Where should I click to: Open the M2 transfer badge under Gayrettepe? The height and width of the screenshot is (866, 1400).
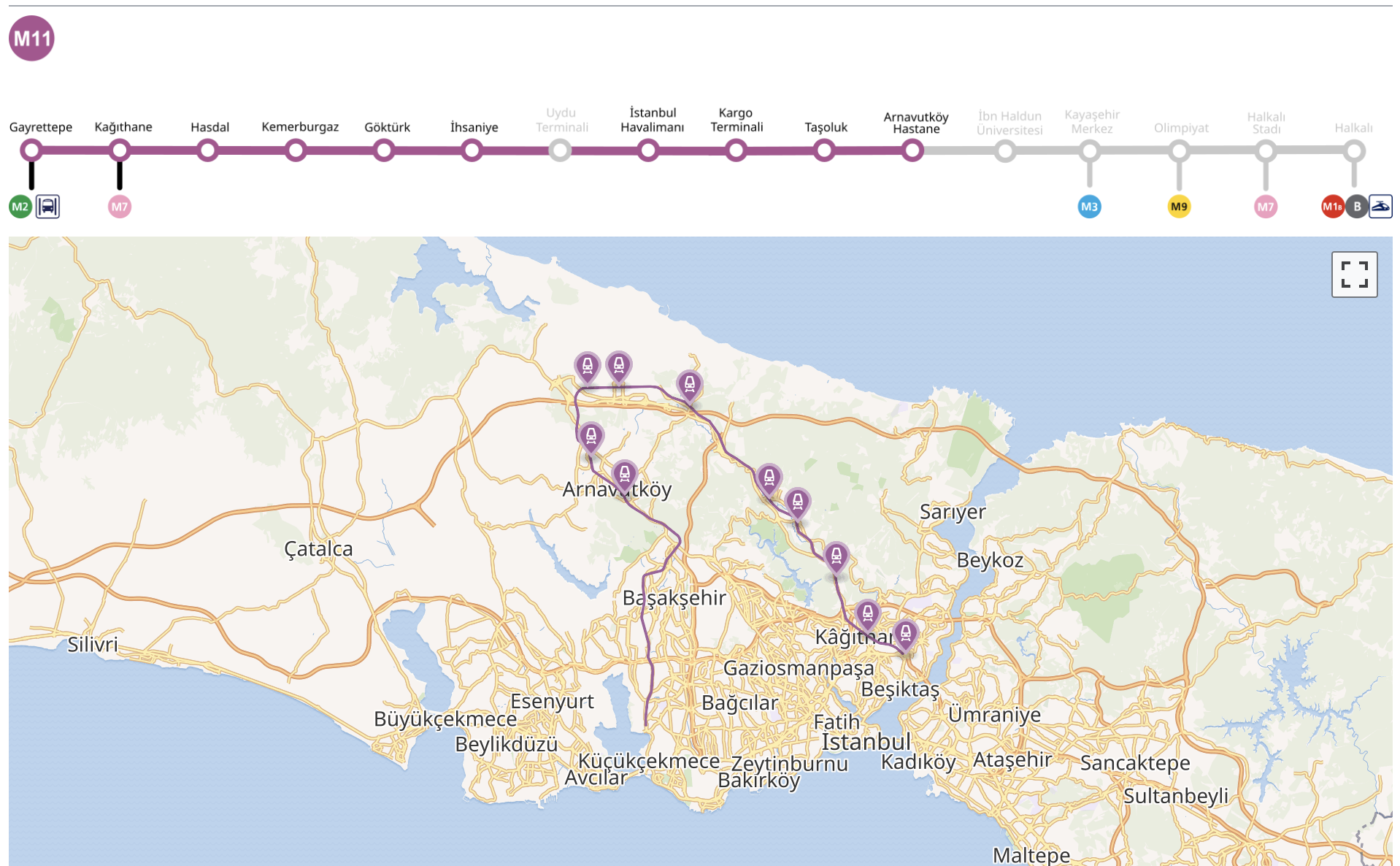point(20,207)
